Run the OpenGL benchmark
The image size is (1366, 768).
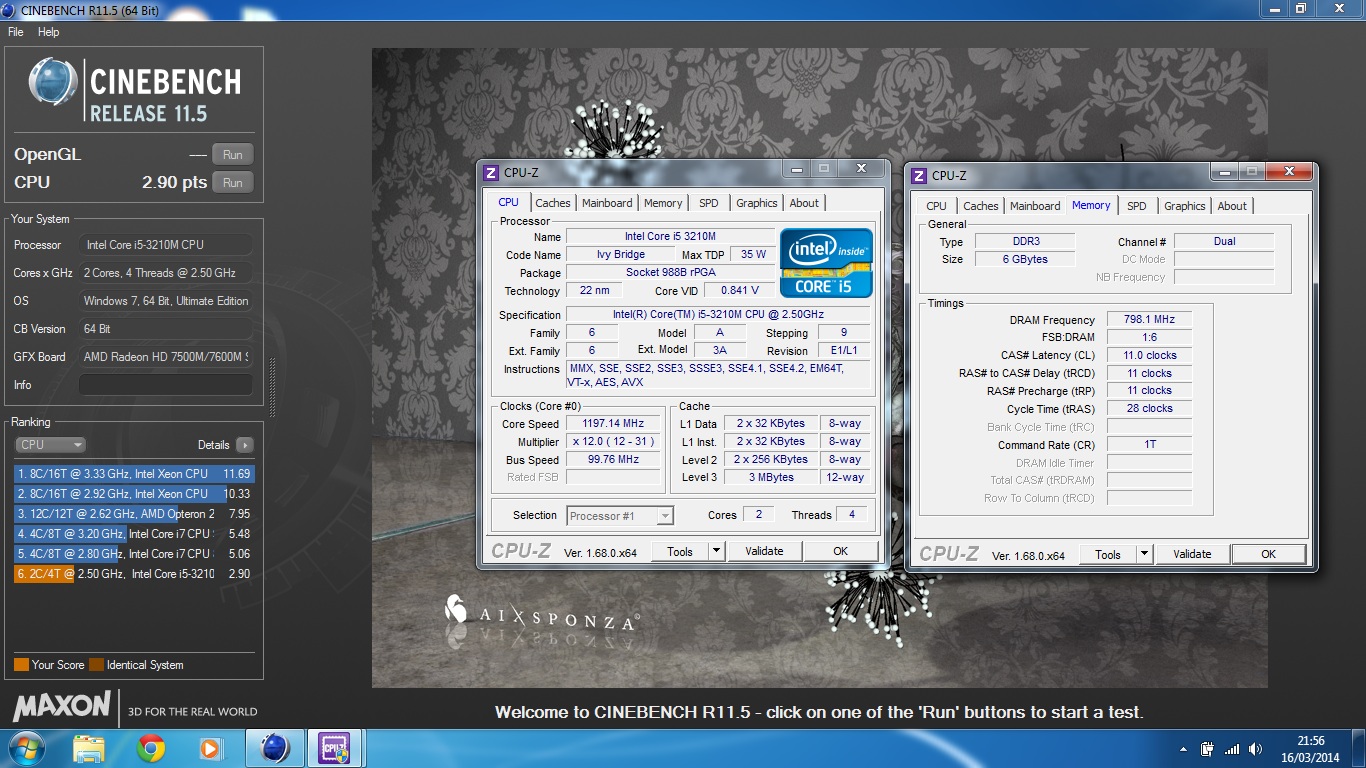pos(233,154)
